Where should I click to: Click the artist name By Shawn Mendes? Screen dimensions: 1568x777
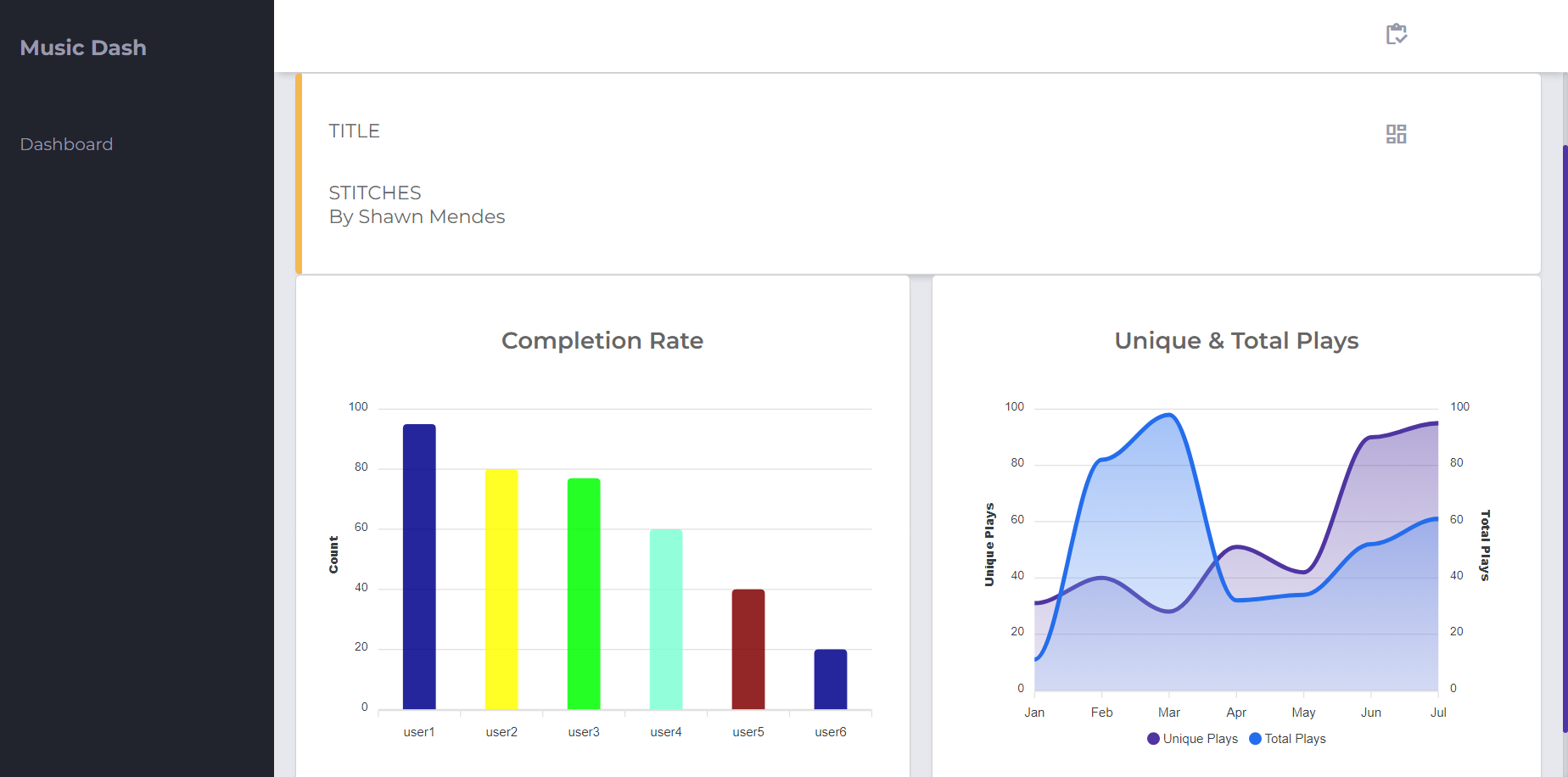[416, 216]
